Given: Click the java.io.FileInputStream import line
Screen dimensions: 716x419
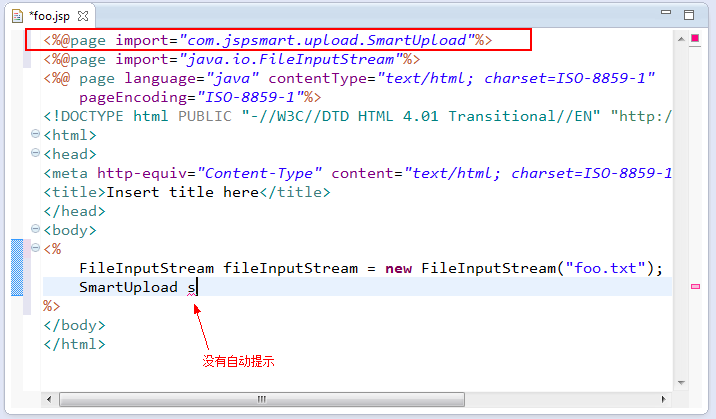Looking at the screenshot, I should [x=232, y=59].
